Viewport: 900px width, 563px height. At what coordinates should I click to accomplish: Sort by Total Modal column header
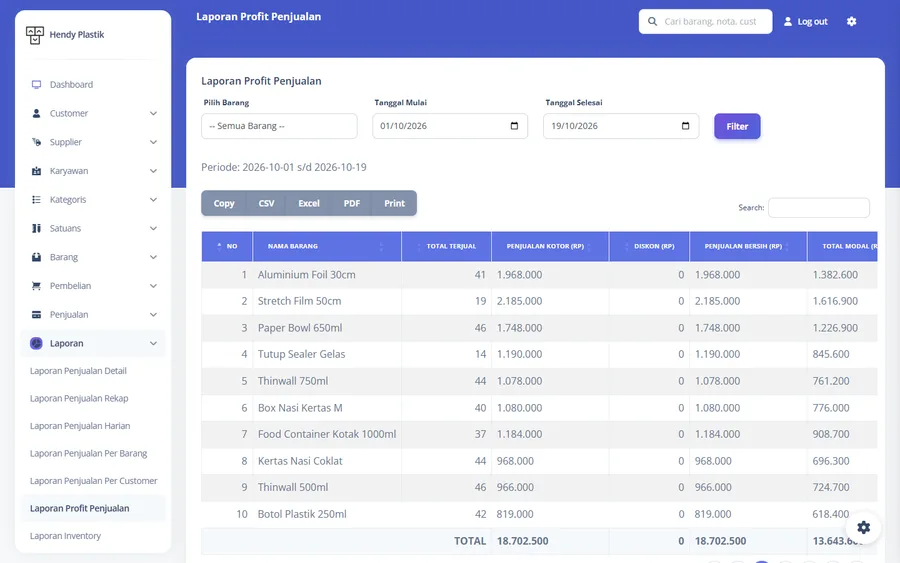coord(842,246)
